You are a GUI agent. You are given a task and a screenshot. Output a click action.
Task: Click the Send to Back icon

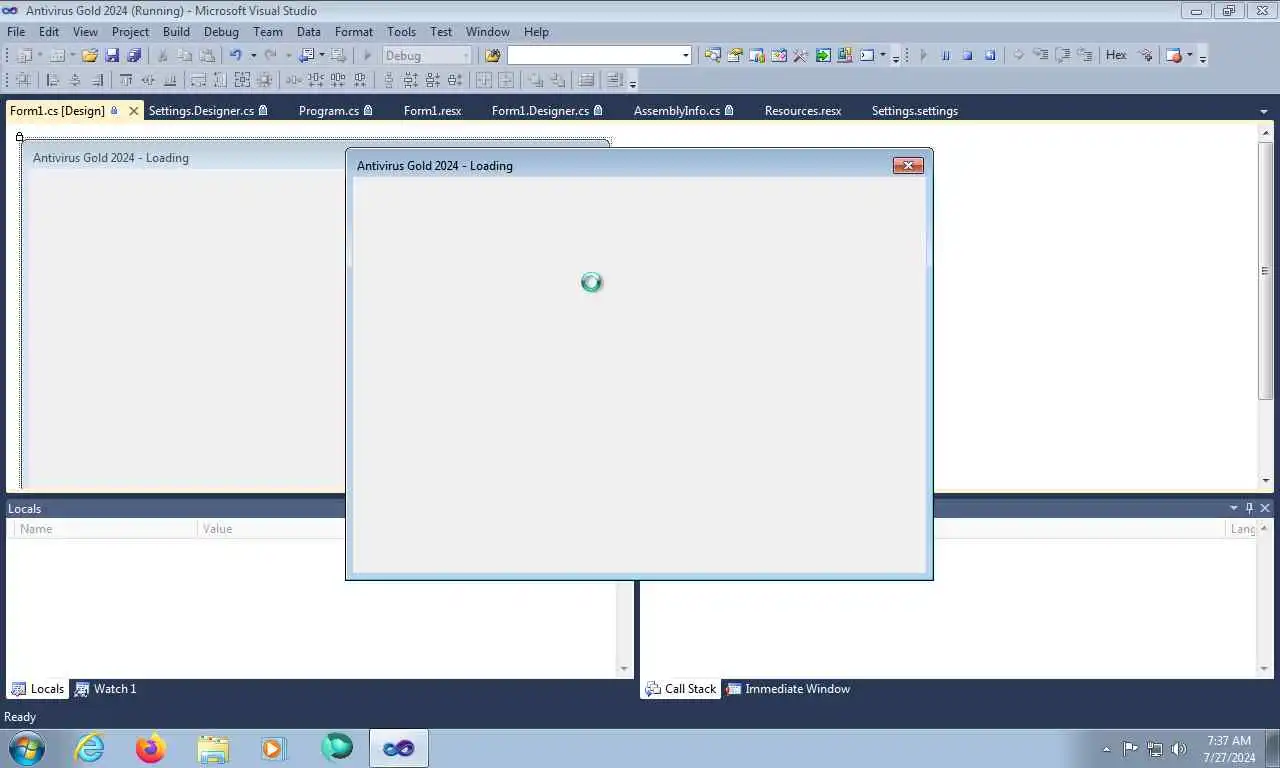(558, 80)
